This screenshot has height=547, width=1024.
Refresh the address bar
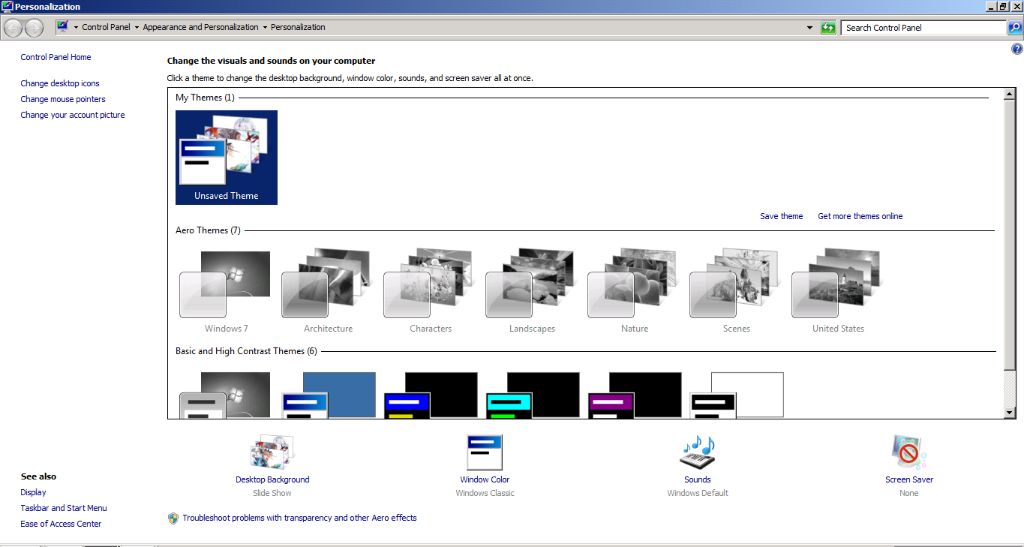point(828,27)
